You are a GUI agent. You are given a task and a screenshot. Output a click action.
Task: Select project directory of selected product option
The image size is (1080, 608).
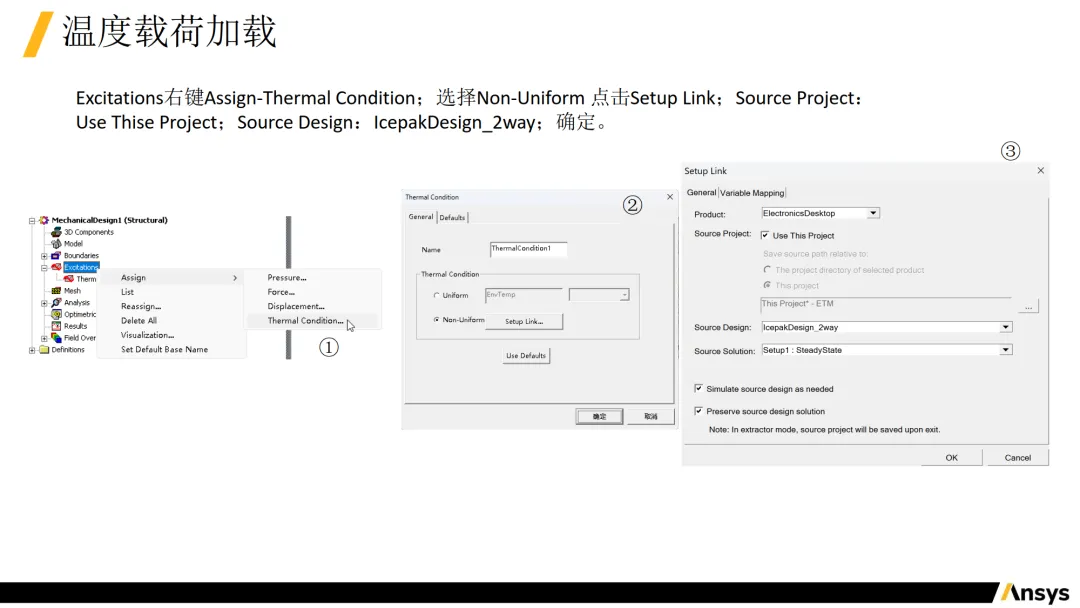coord(767,269)
